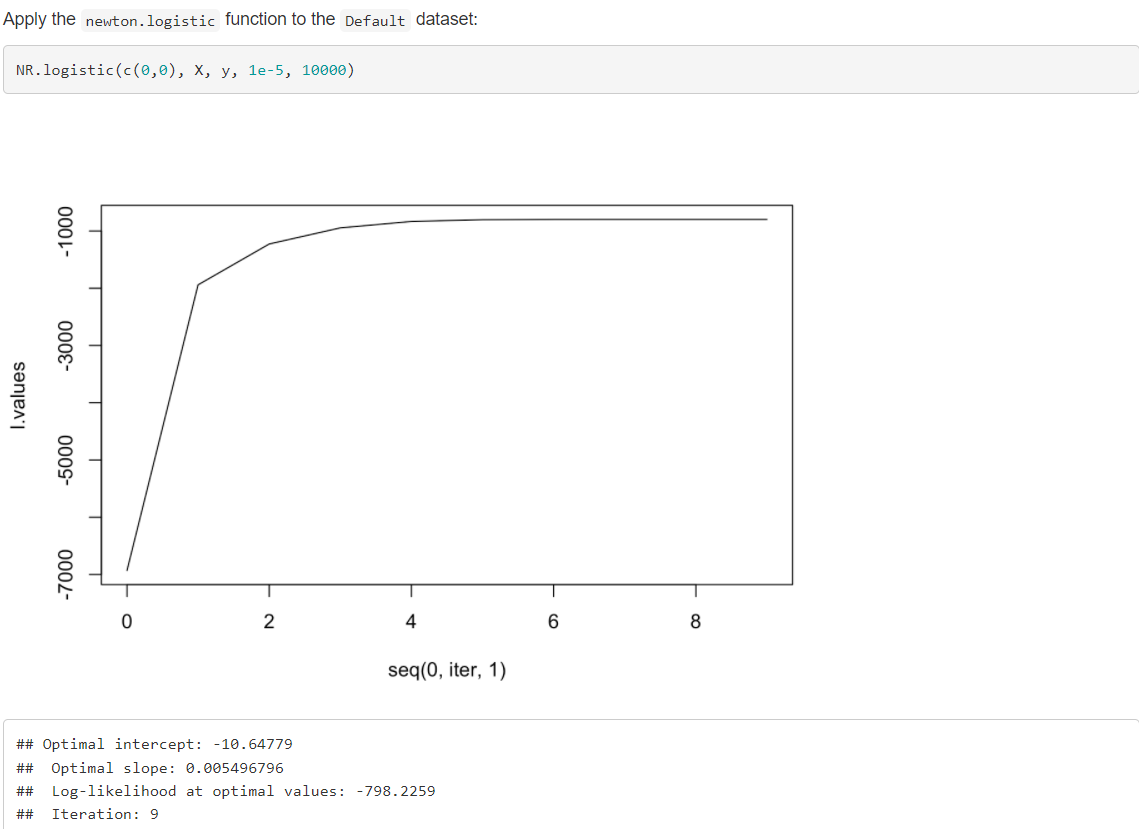
Task: Click the 0 tick on the x-axis
Action: 126,620
